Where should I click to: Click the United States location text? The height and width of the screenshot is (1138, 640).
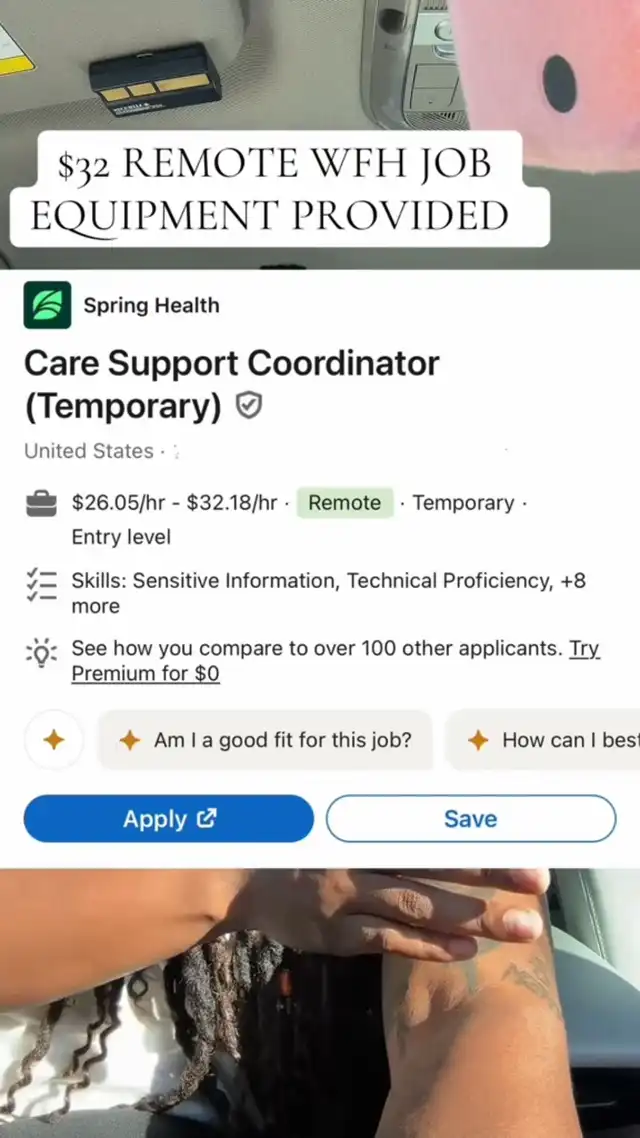point(89,451)
